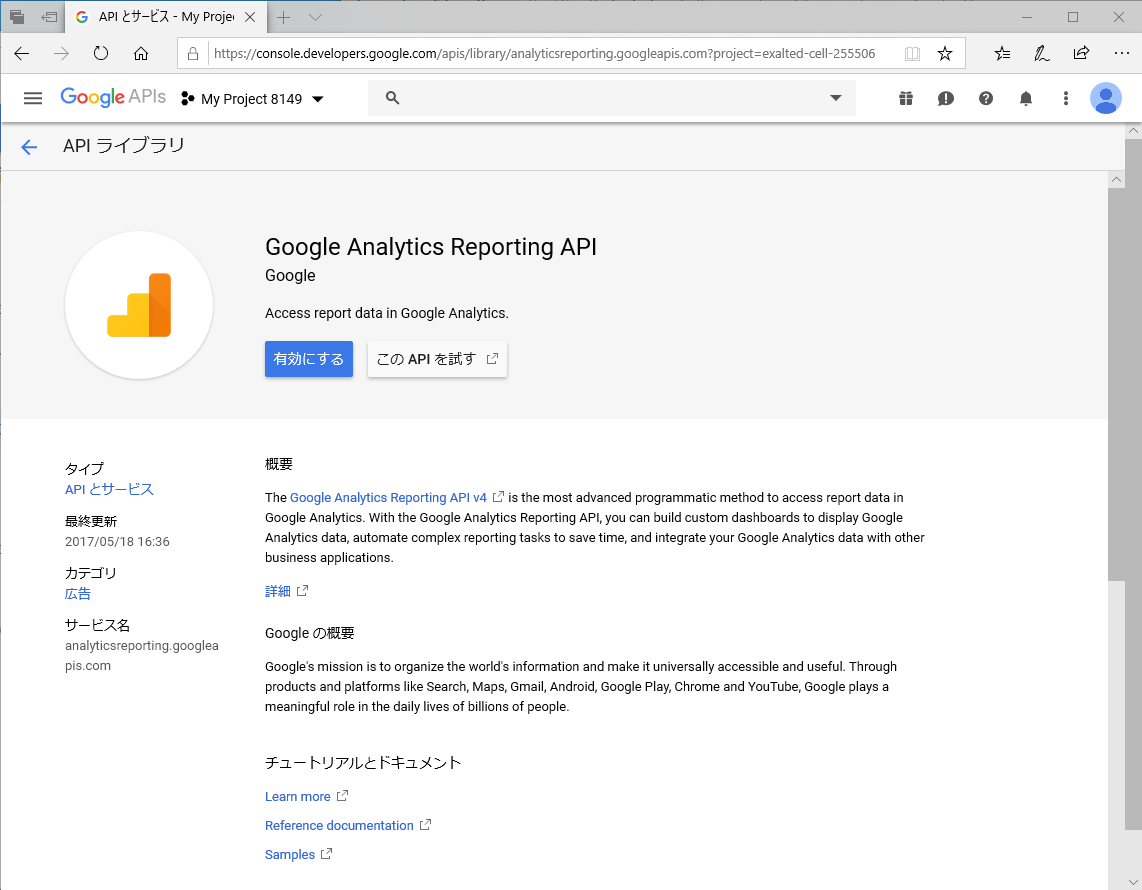This screenshot has height=890, width=1142.
Task: Open add notes pen icon
Action: (1041, 53)
